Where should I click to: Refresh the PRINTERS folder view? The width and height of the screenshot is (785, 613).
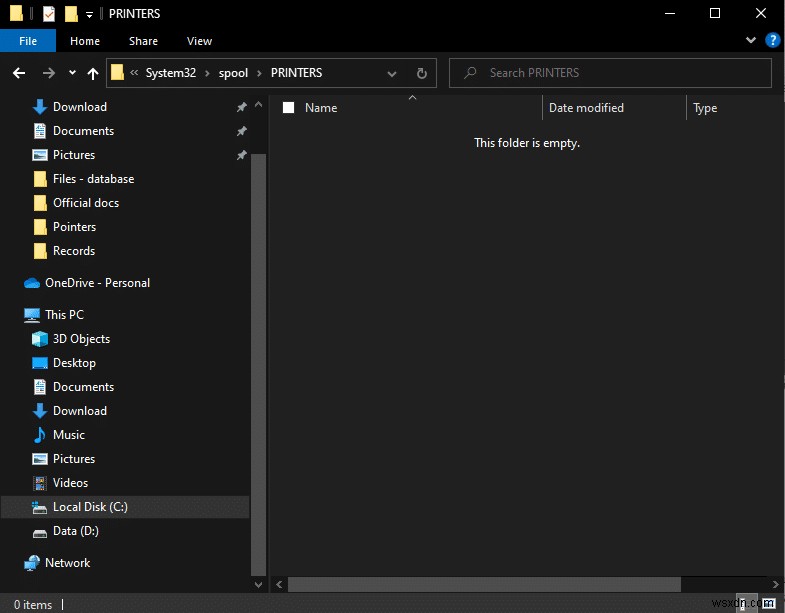click(421, 73)
